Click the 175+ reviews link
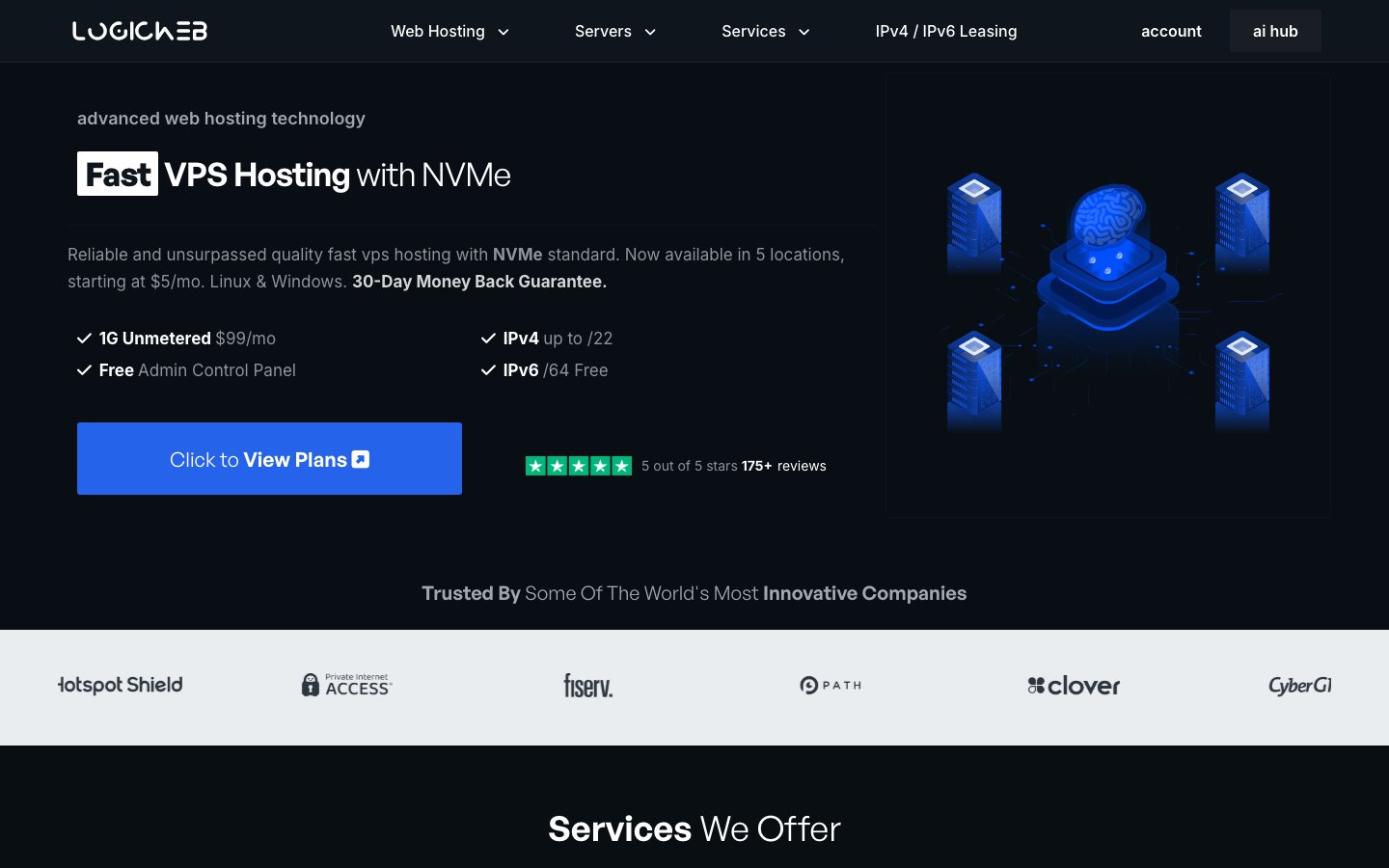The width and height of the screenshot is (1389, 868). 784,466
